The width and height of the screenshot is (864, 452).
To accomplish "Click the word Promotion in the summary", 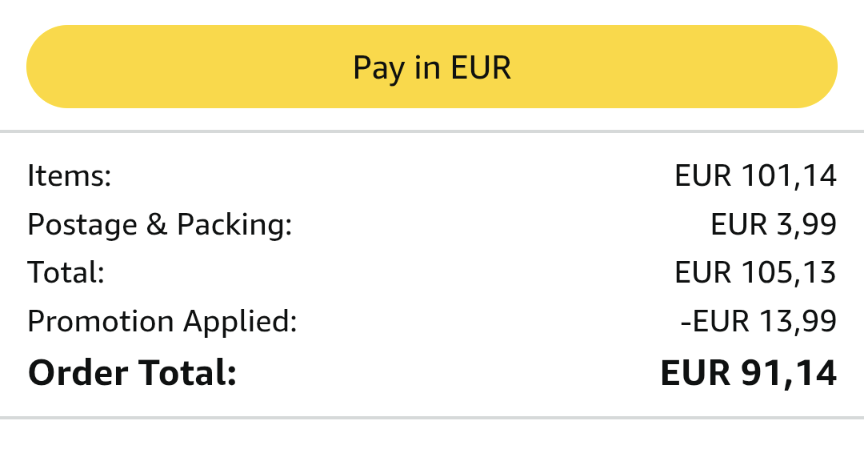I will point(101,321).
